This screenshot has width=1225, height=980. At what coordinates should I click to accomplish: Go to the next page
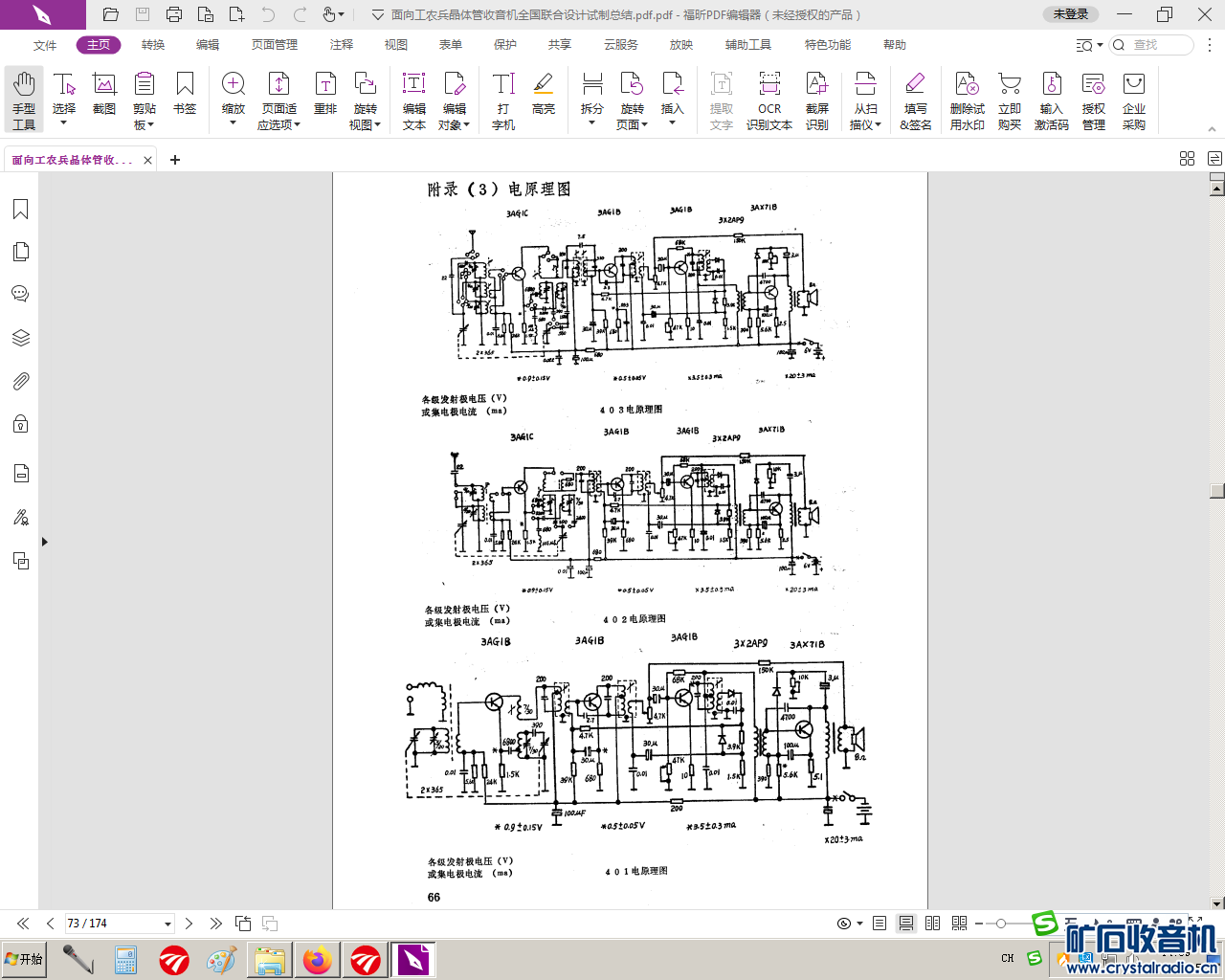coord(189,924)
